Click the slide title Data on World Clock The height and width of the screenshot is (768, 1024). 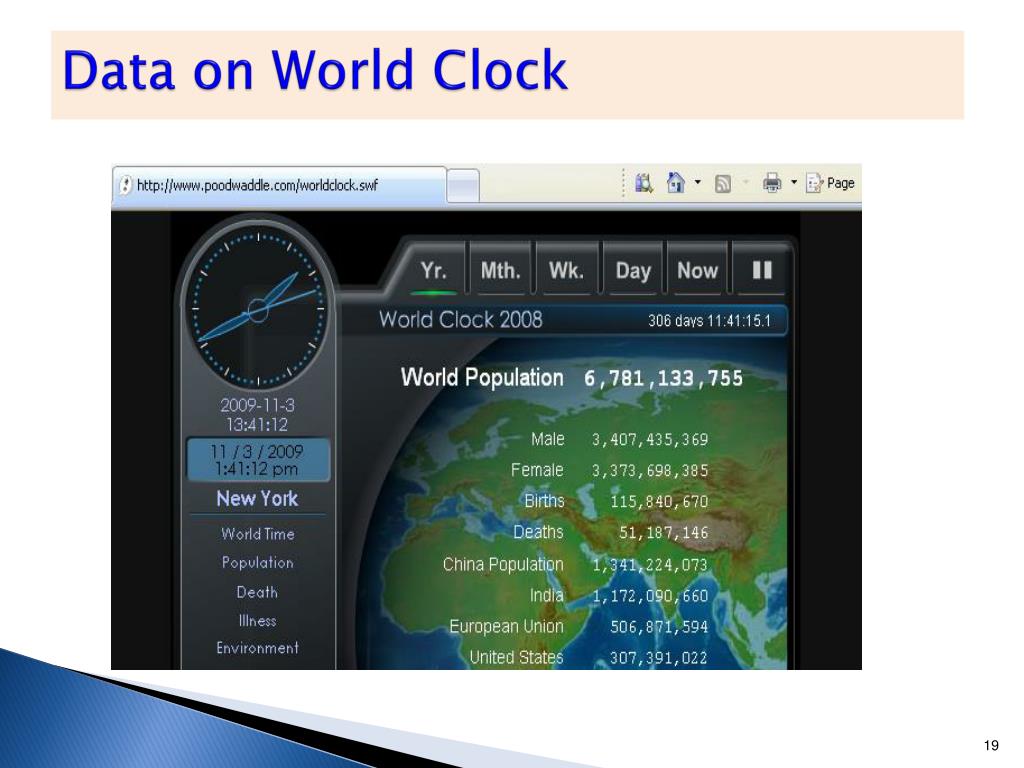[x=315, y=69]
